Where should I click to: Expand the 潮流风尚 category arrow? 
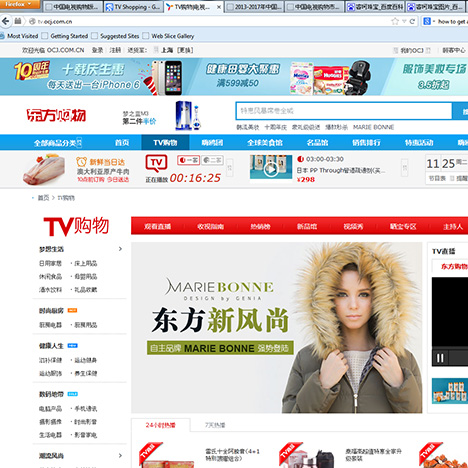120,455
